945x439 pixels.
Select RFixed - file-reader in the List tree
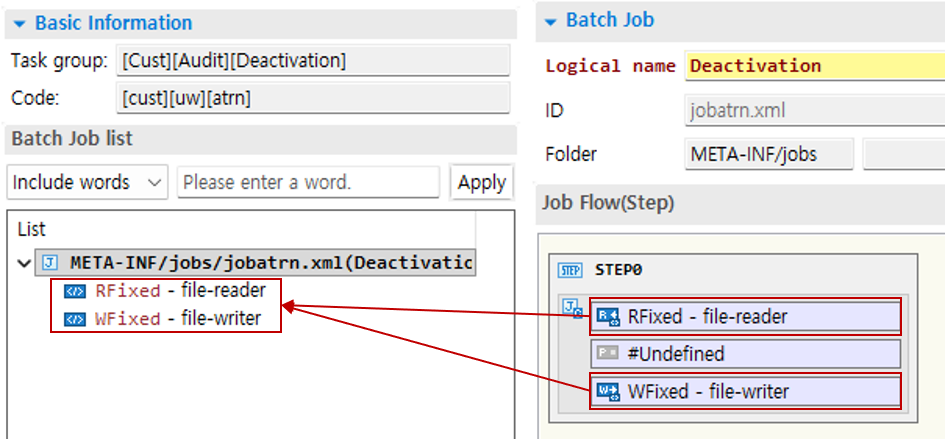(x=180, y=292)
